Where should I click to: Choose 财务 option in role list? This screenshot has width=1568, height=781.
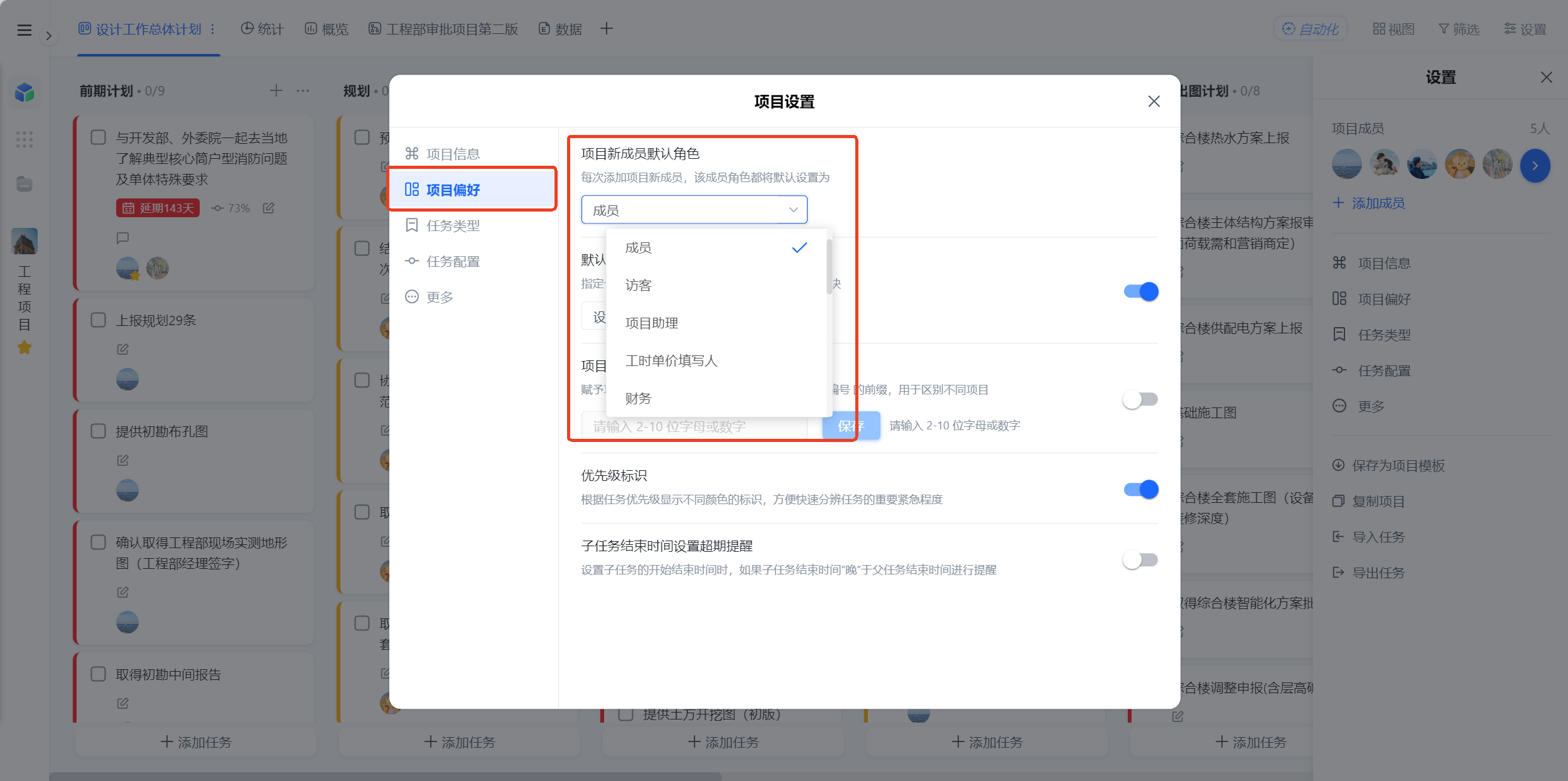pos(716,399)
